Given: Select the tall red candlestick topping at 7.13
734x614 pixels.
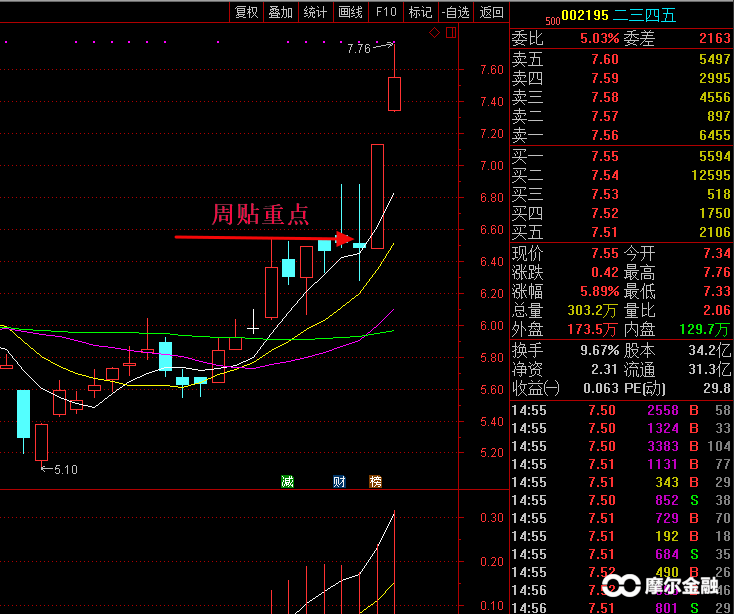Looking at the screenshot, I should pyautogui.click(x=377, y=196).
